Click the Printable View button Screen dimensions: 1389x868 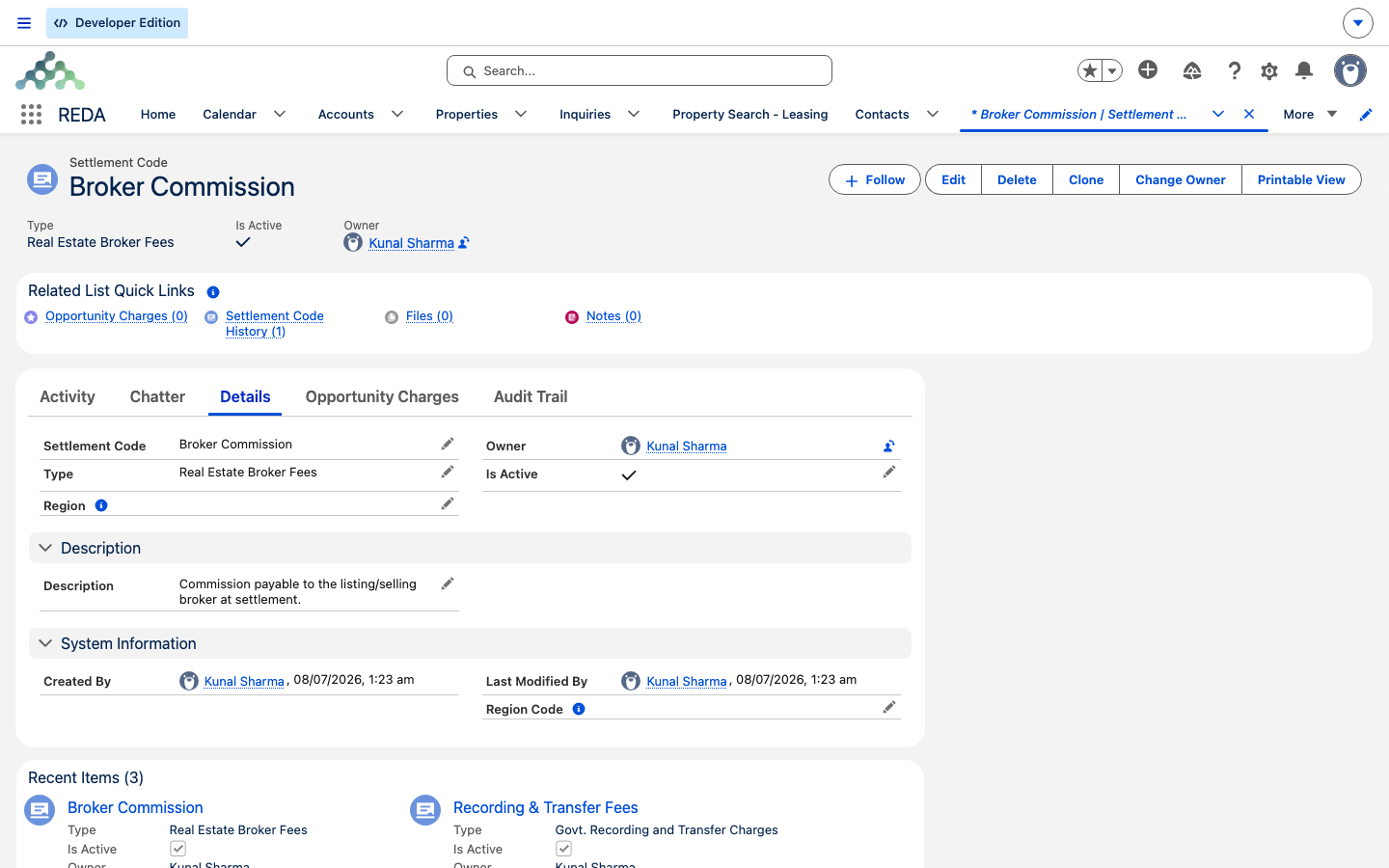1301,179
